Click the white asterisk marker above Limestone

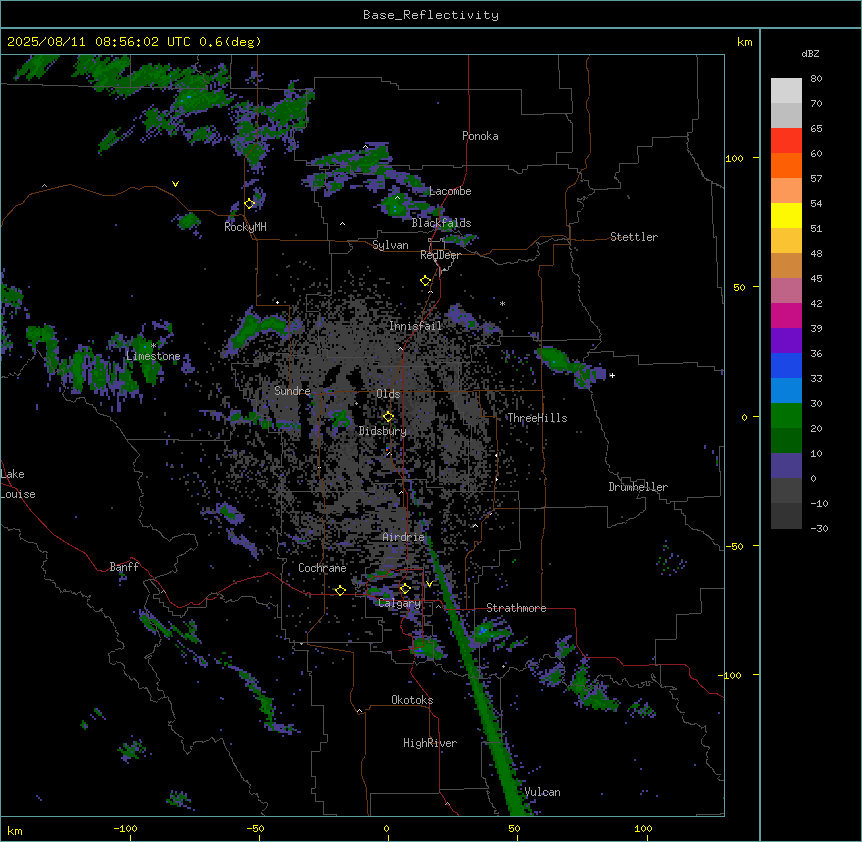click(153, 346)
